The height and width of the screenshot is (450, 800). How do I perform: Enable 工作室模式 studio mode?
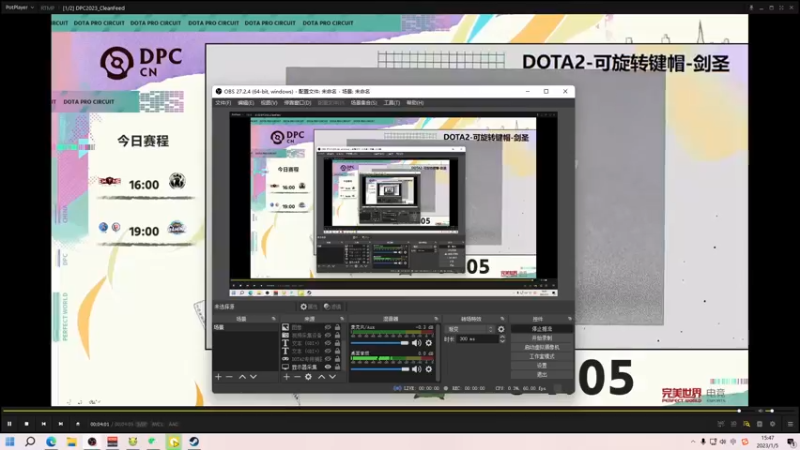click(x=542, y=357)
